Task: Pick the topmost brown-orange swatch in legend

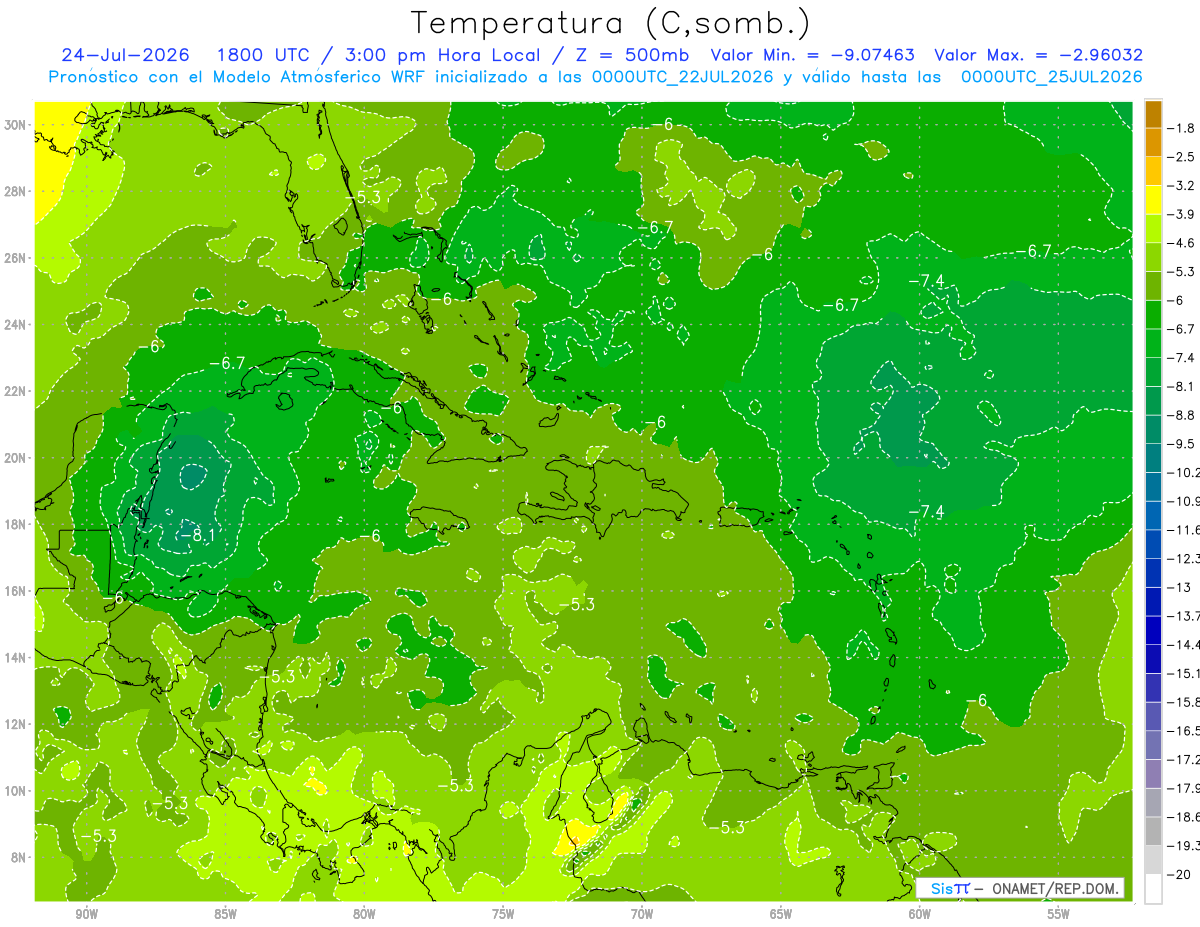Action: click(x=1153, y=114)
